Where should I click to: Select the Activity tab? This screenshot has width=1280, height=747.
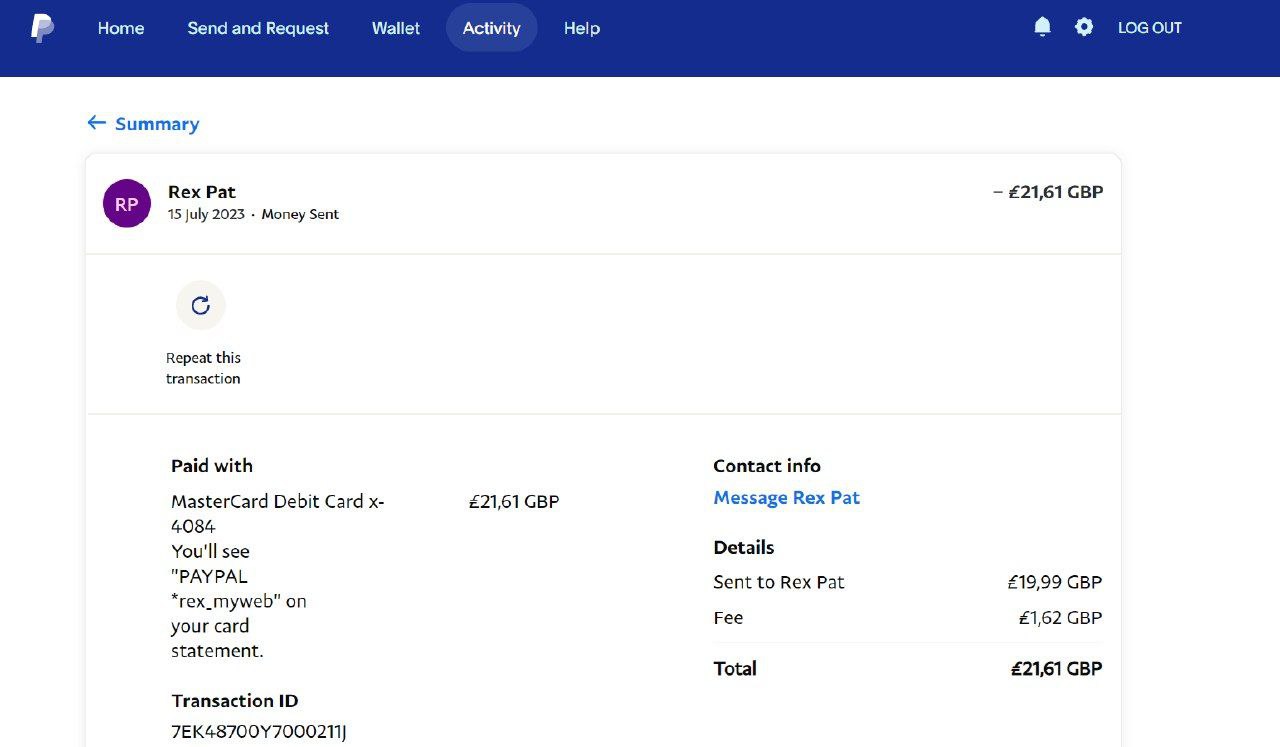(x=491, y=28)
